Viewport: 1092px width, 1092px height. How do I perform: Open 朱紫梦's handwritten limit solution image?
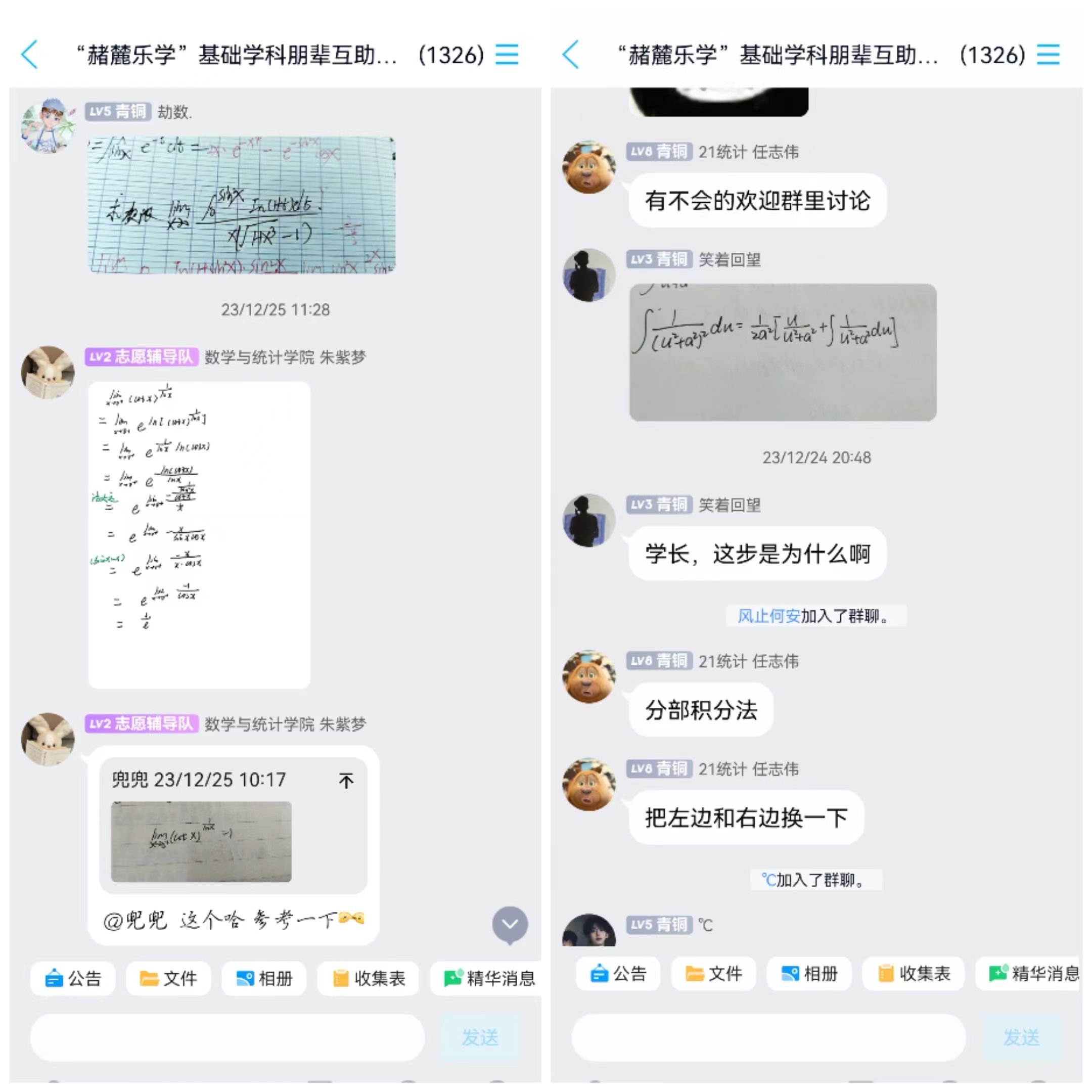pyautogui.click(x=199, y=535)
